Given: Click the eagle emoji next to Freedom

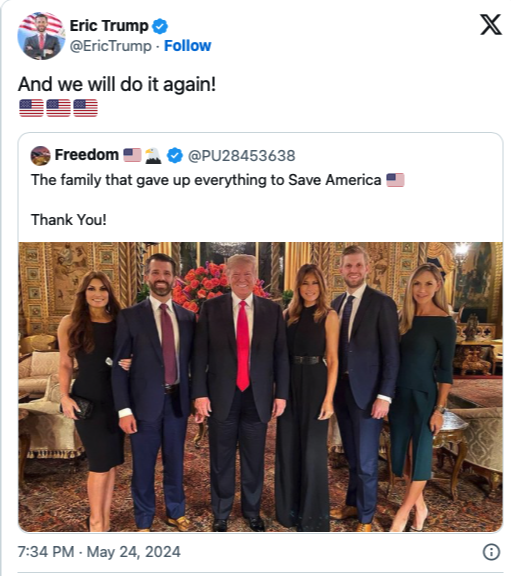Looking at the screenshot, I should coord(153,155).
